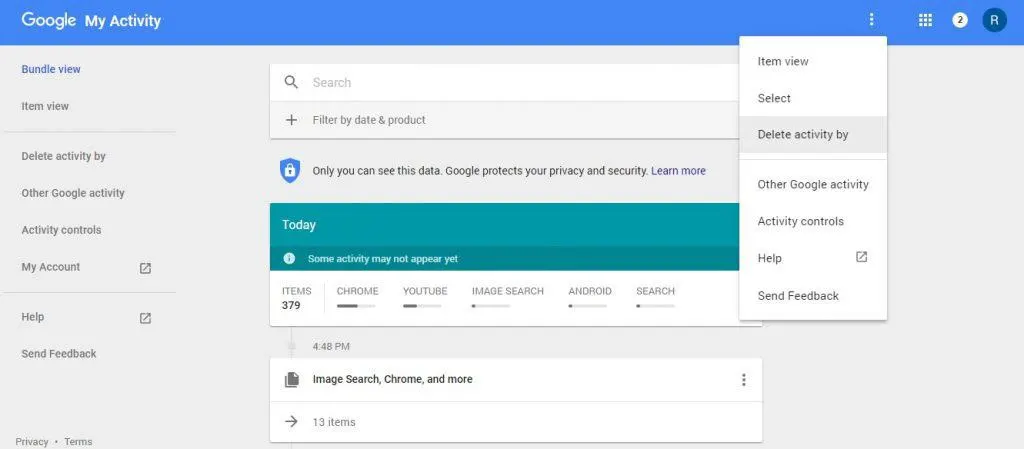The width and height of the screenshot is (1024, 449).
Task: Click the magnifying glass search icon
Action: (291, 82)
